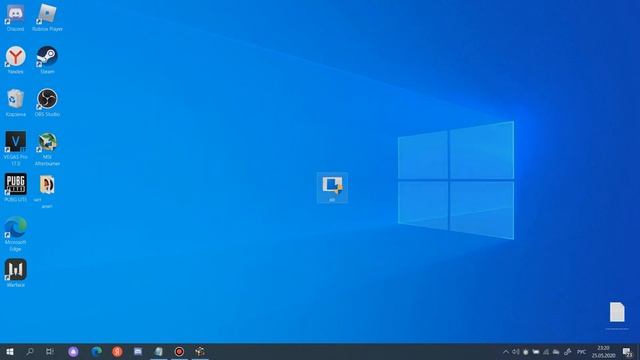Select the VEGAS Pro 17.0 shortcut
The height and width of the screenshot is (360, 640).
16,148
